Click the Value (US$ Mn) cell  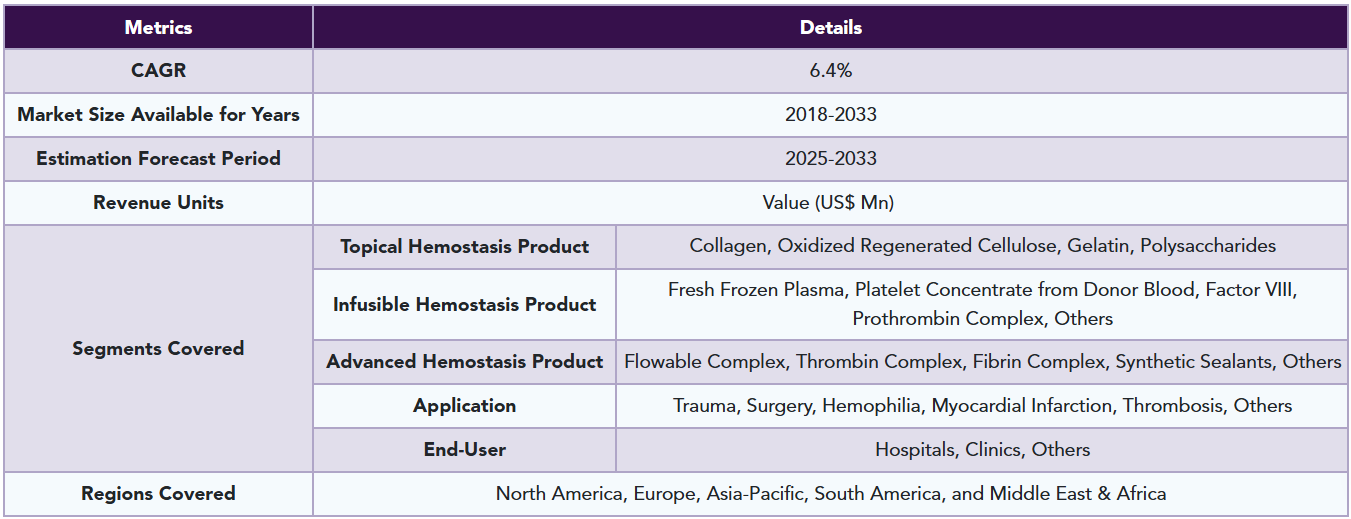pyautogui.click(x=831, y=203)
